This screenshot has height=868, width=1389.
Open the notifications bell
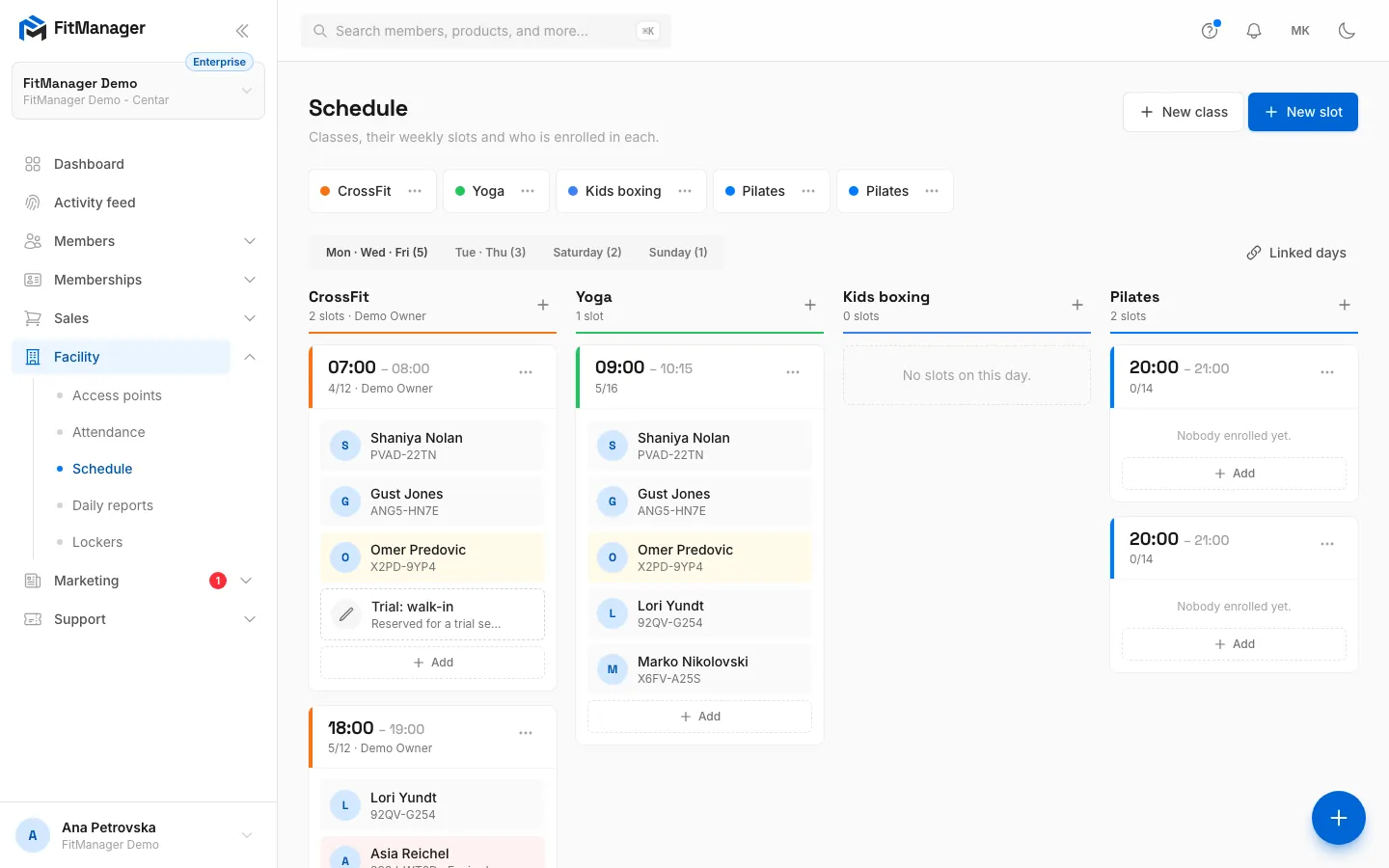pos(1254,31)
